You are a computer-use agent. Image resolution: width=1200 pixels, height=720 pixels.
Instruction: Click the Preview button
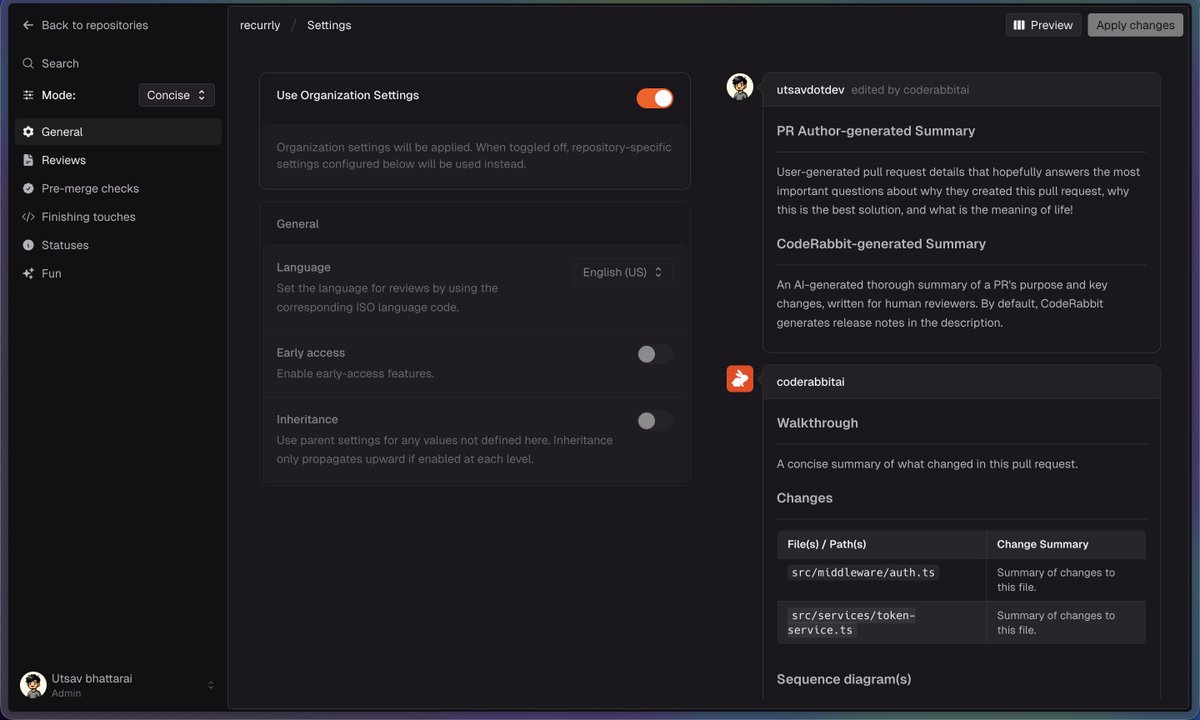1044,25
